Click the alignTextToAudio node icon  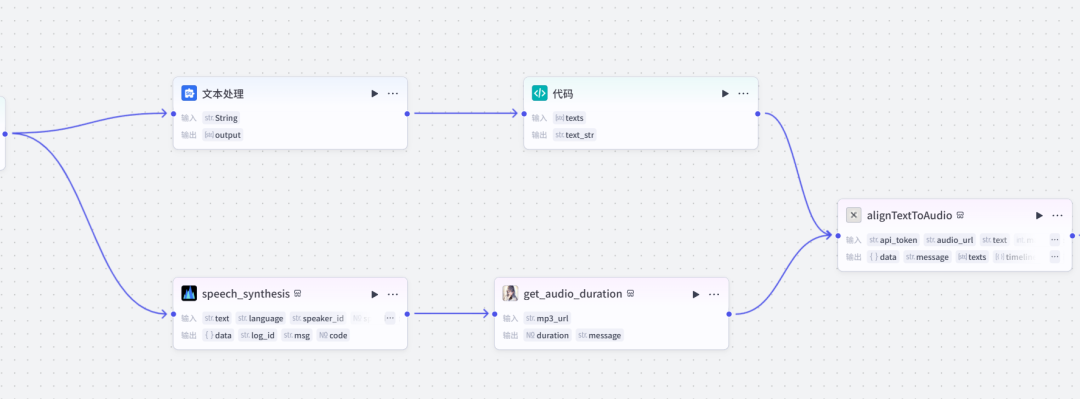pyautogui.click(x=854, y=215)
